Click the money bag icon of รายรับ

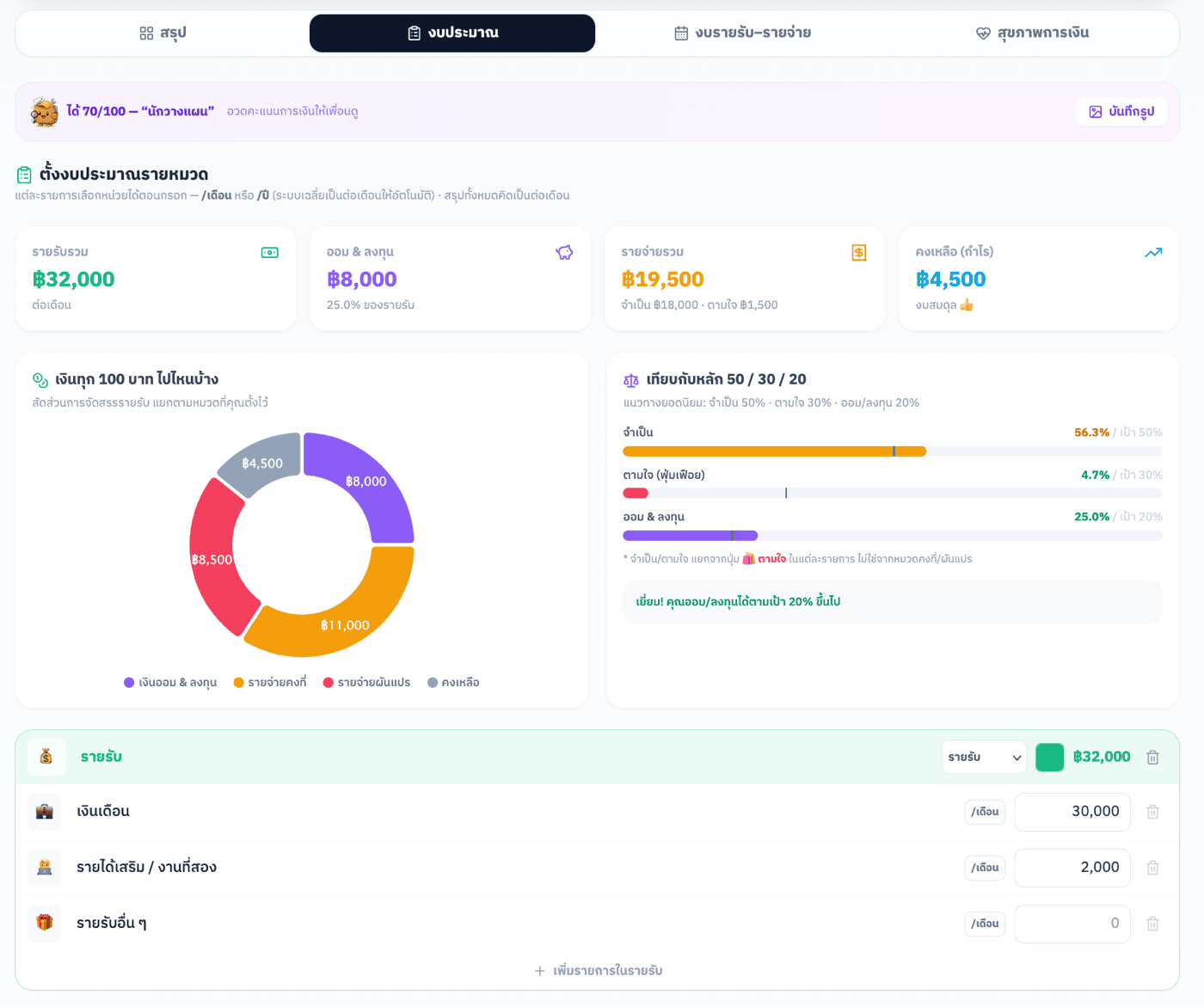pyautogui.click(x=46, y=757)
